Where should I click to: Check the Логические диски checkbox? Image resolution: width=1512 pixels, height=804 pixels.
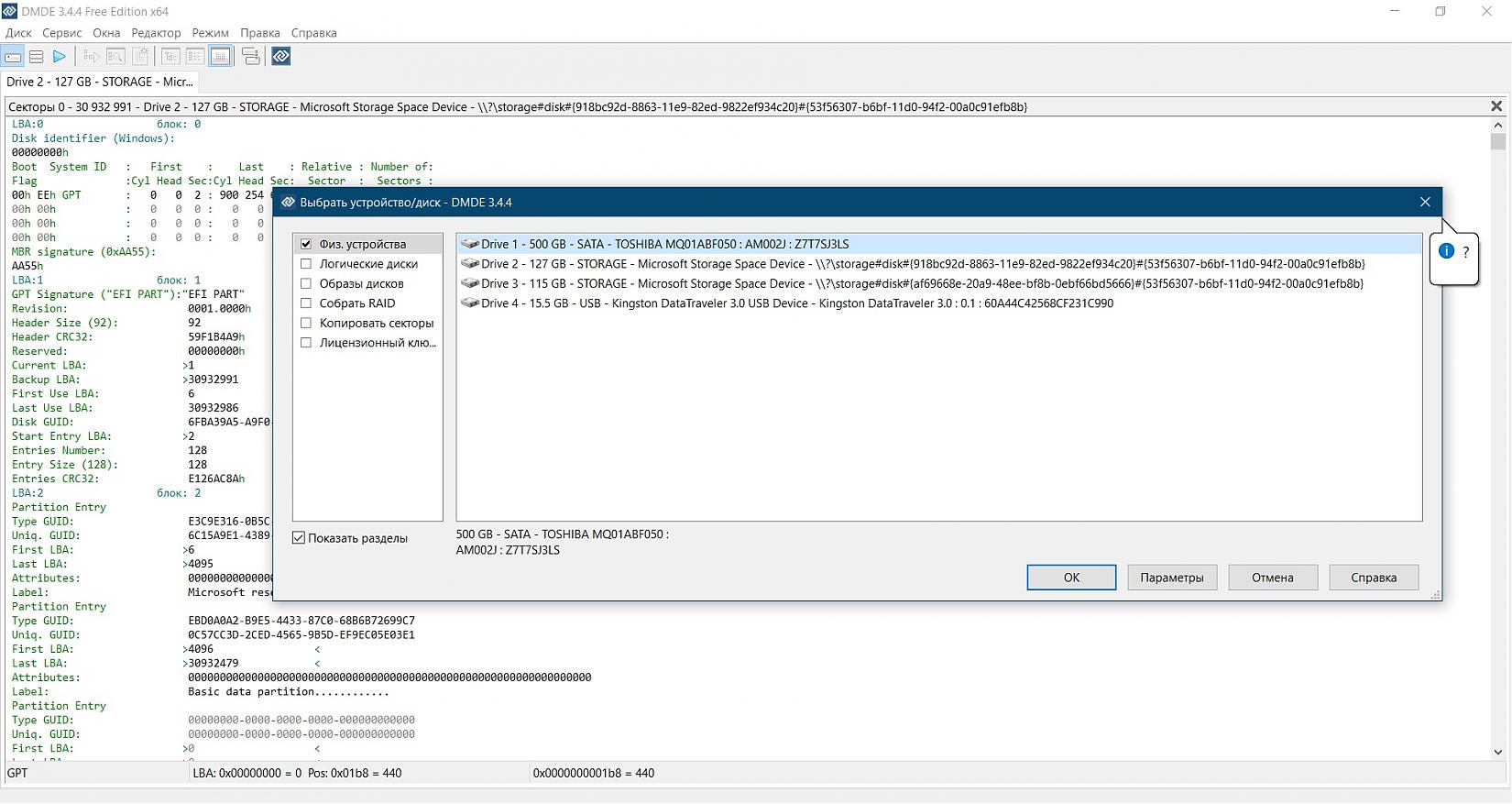[306, 264]
